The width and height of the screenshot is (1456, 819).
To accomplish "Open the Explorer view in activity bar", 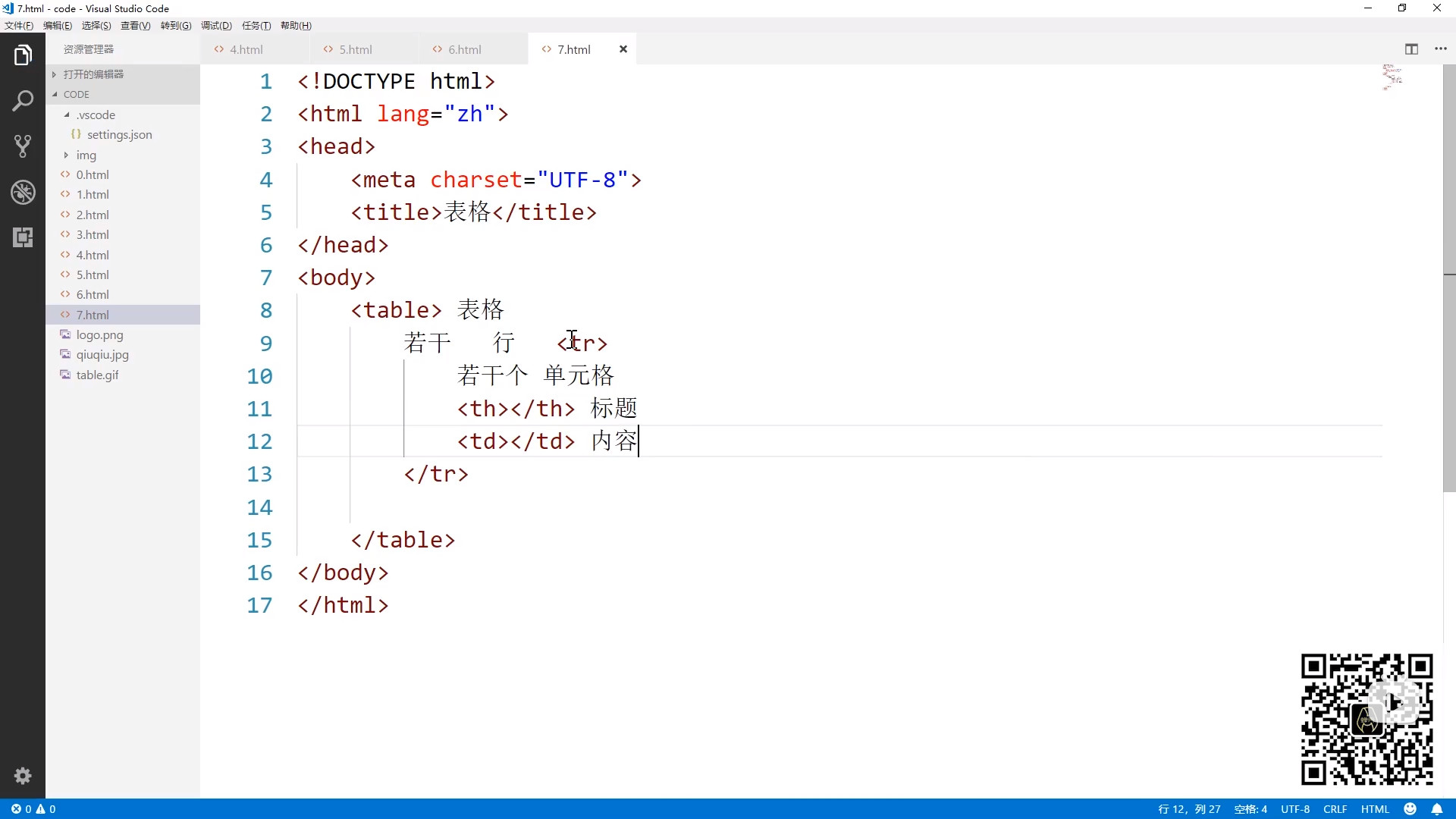I will point(23,55).
